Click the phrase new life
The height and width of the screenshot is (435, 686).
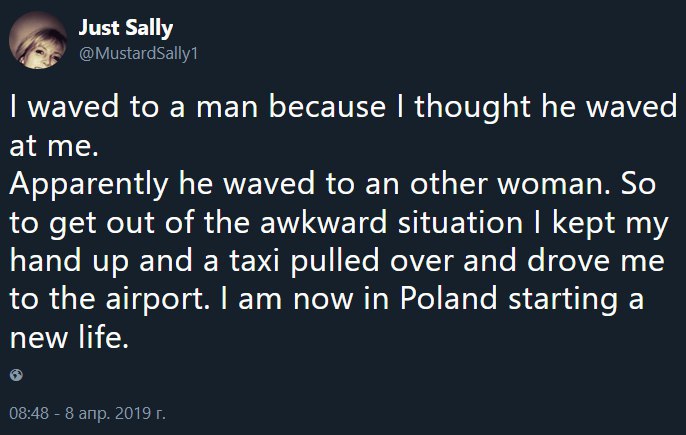click(70, 337)
